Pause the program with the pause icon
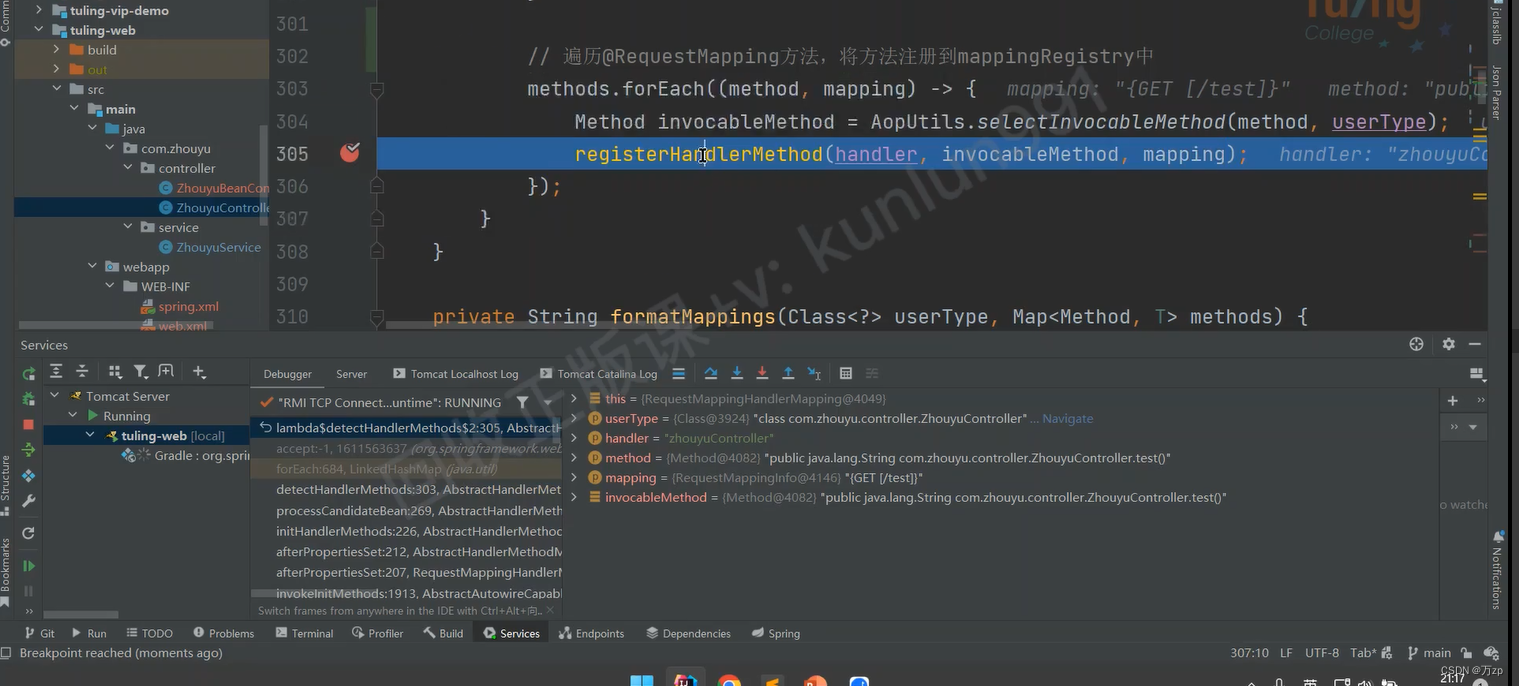 tap(29, 591)
